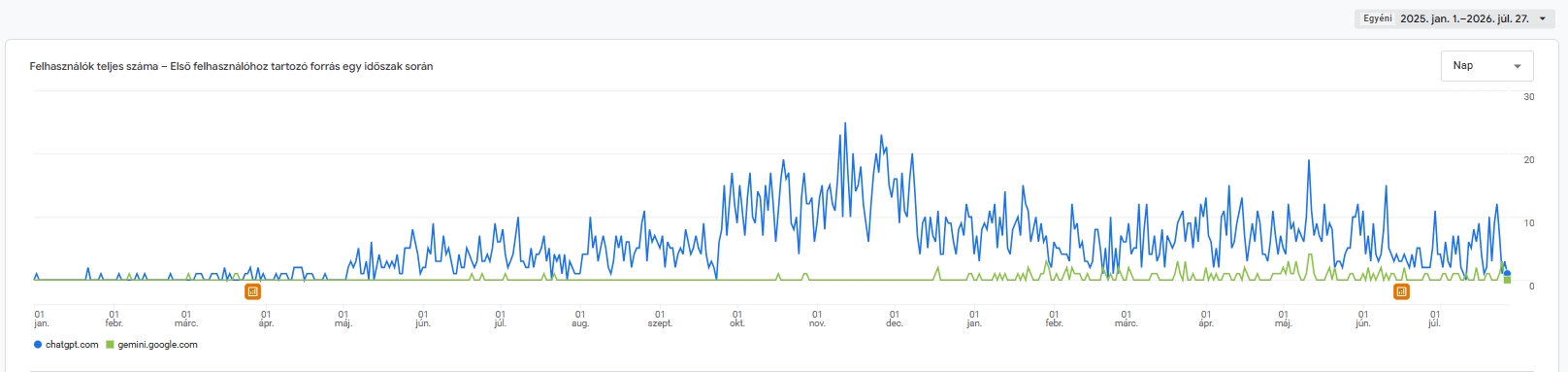
Task: Click the 01 szept. x-axis label
Action: (x=660, y=319)
